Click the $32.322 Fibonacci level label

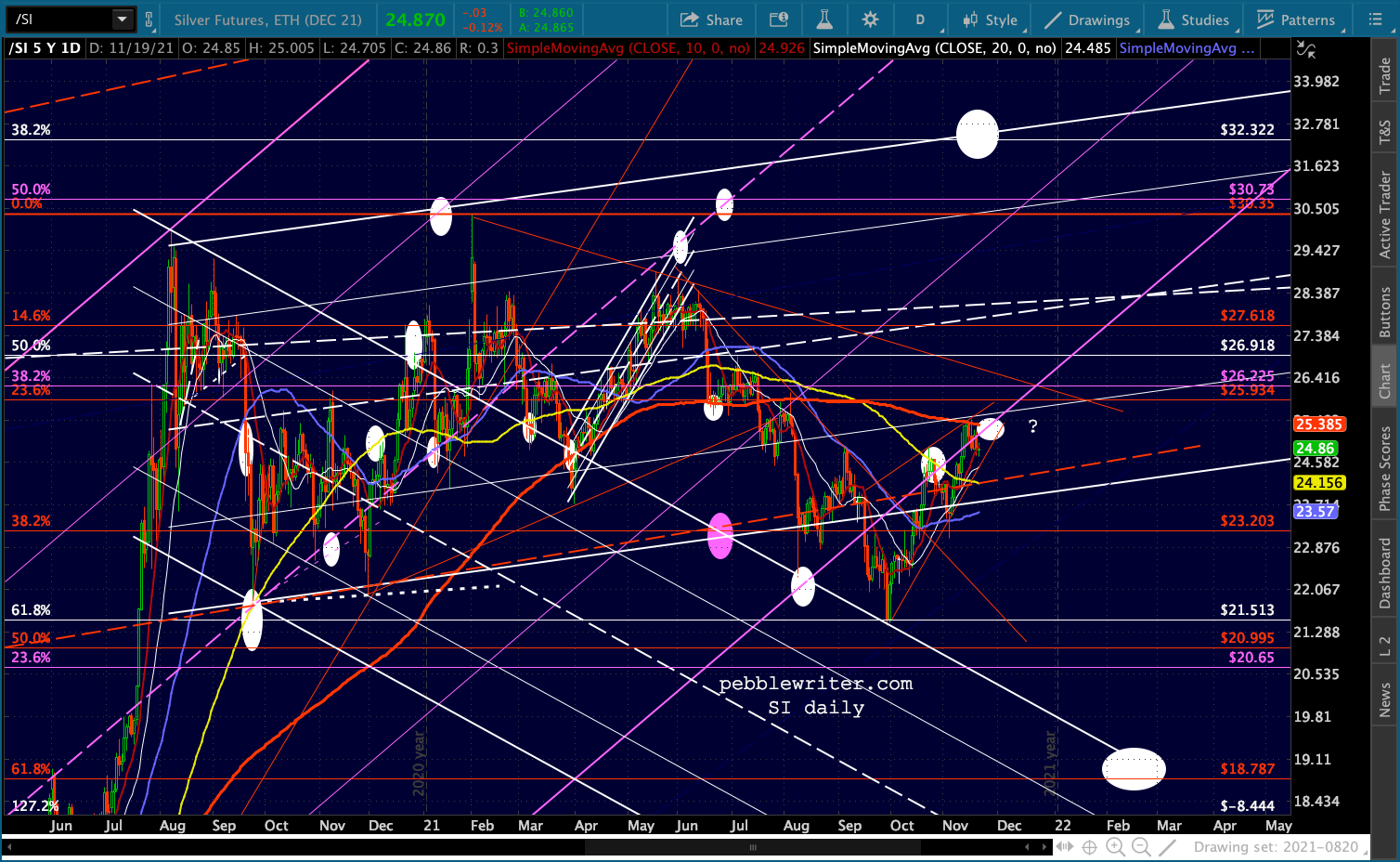click(x=1247, y=130)
